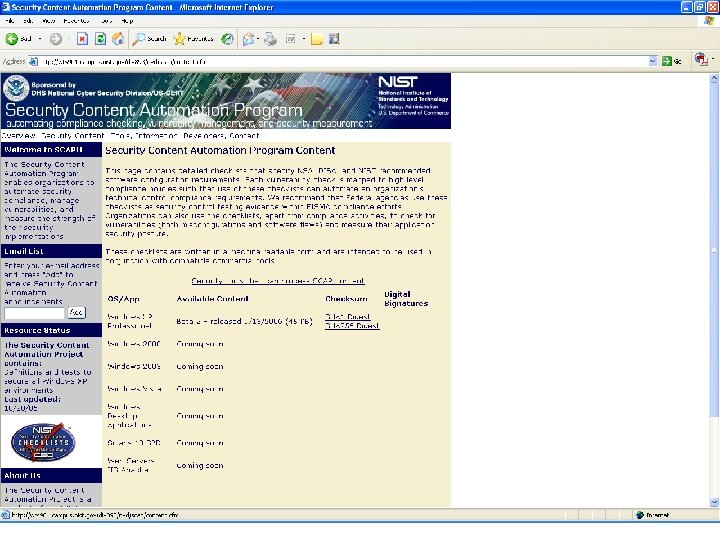Click the 'Checksum' column header

(x=346, y=299)
